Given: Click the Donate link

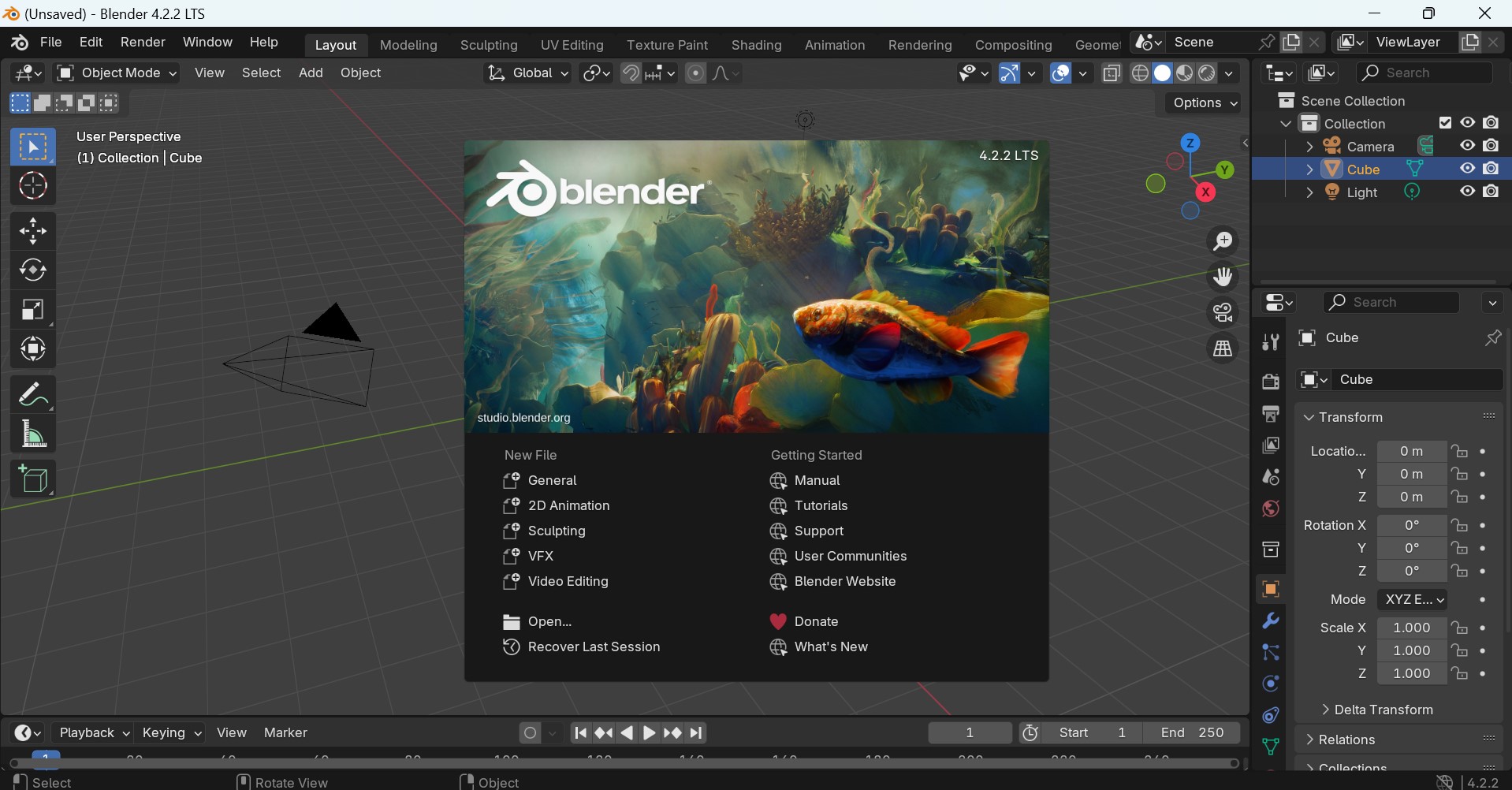Looking at the screenshot, I should tap(804, 623).
